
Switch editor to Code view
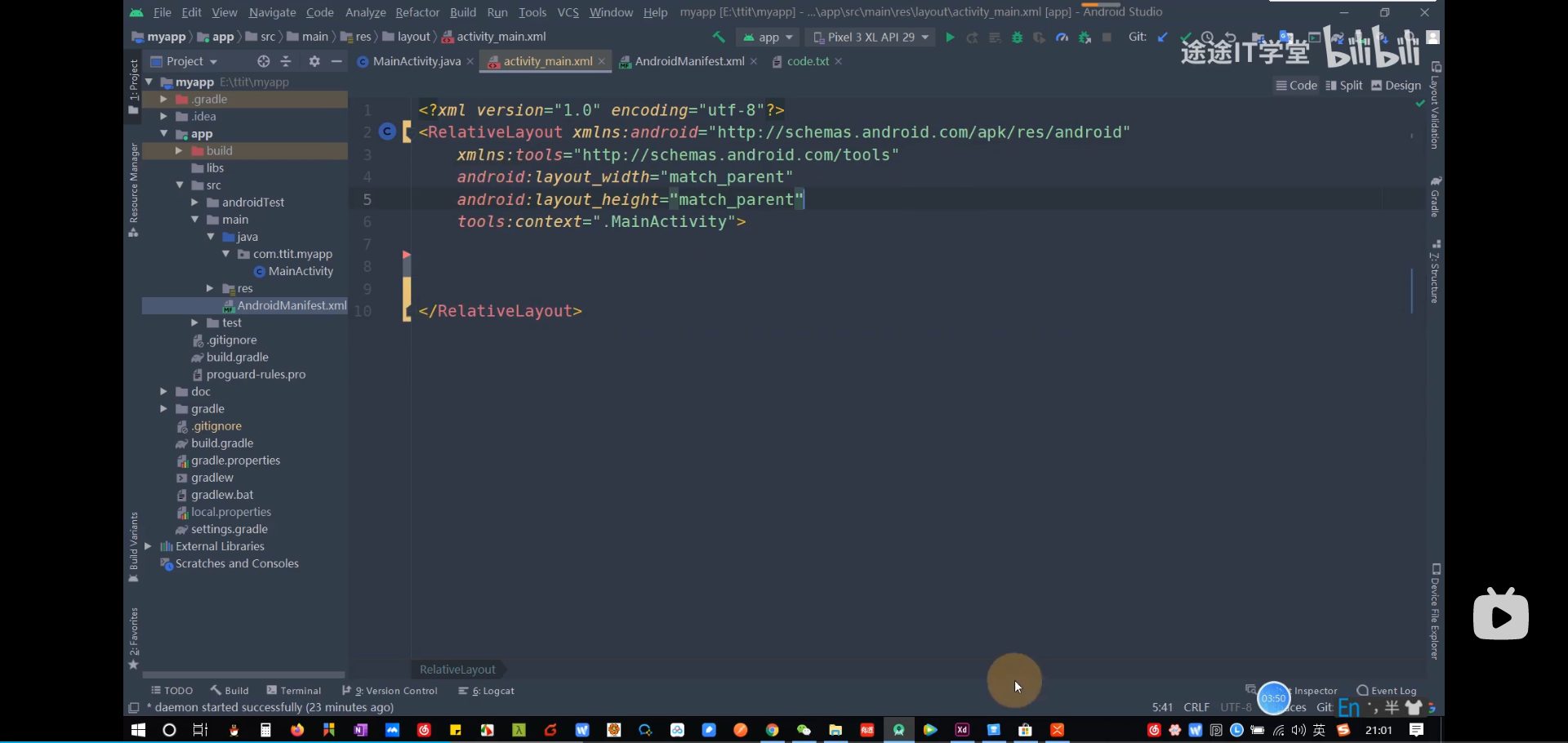click(1297, 86)
